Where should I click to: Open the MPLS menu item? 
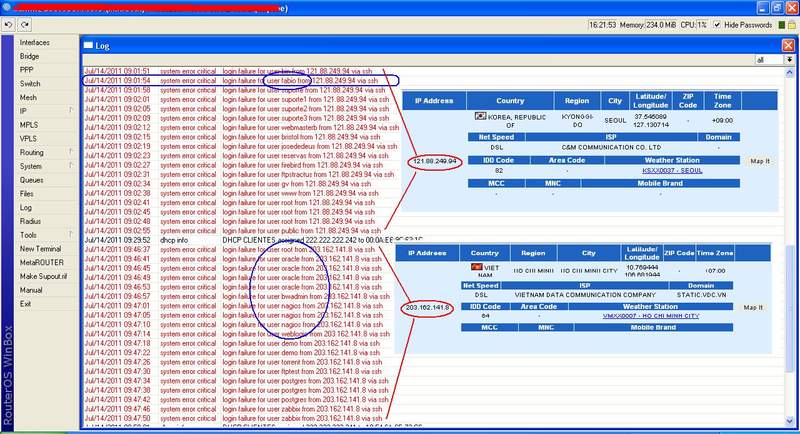tap(29, 125)
